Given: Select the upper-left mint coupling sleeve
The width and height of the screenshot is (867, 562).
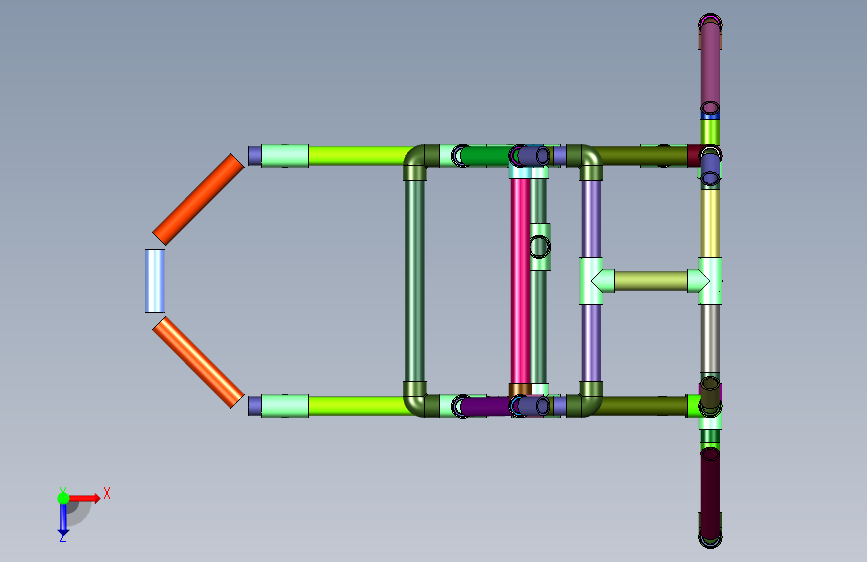Looking at the screenshot, I should pos(285,156).
